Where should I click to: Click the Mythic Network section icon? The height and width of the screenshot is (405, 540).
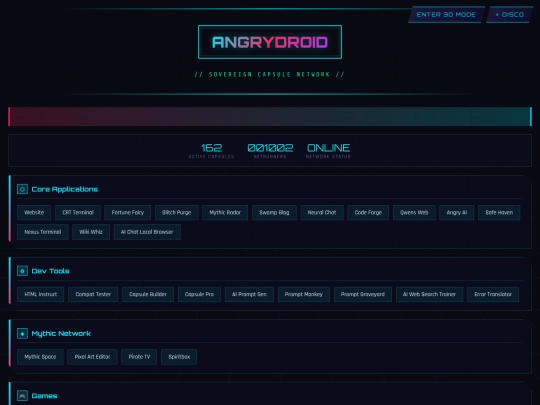[22, 333]
